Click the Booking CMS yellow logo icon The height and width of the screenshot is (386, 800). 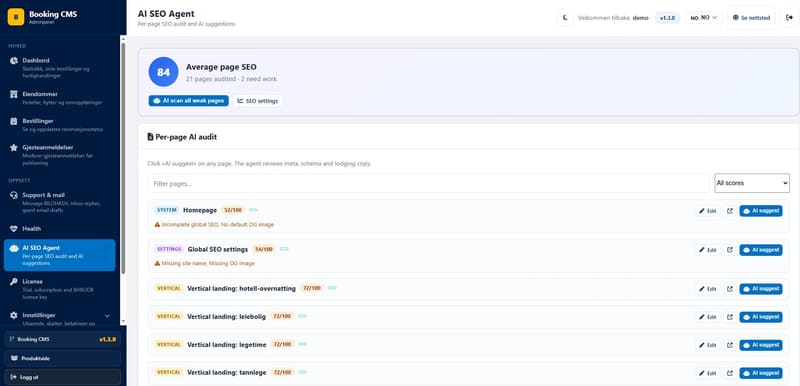(16, 17)
